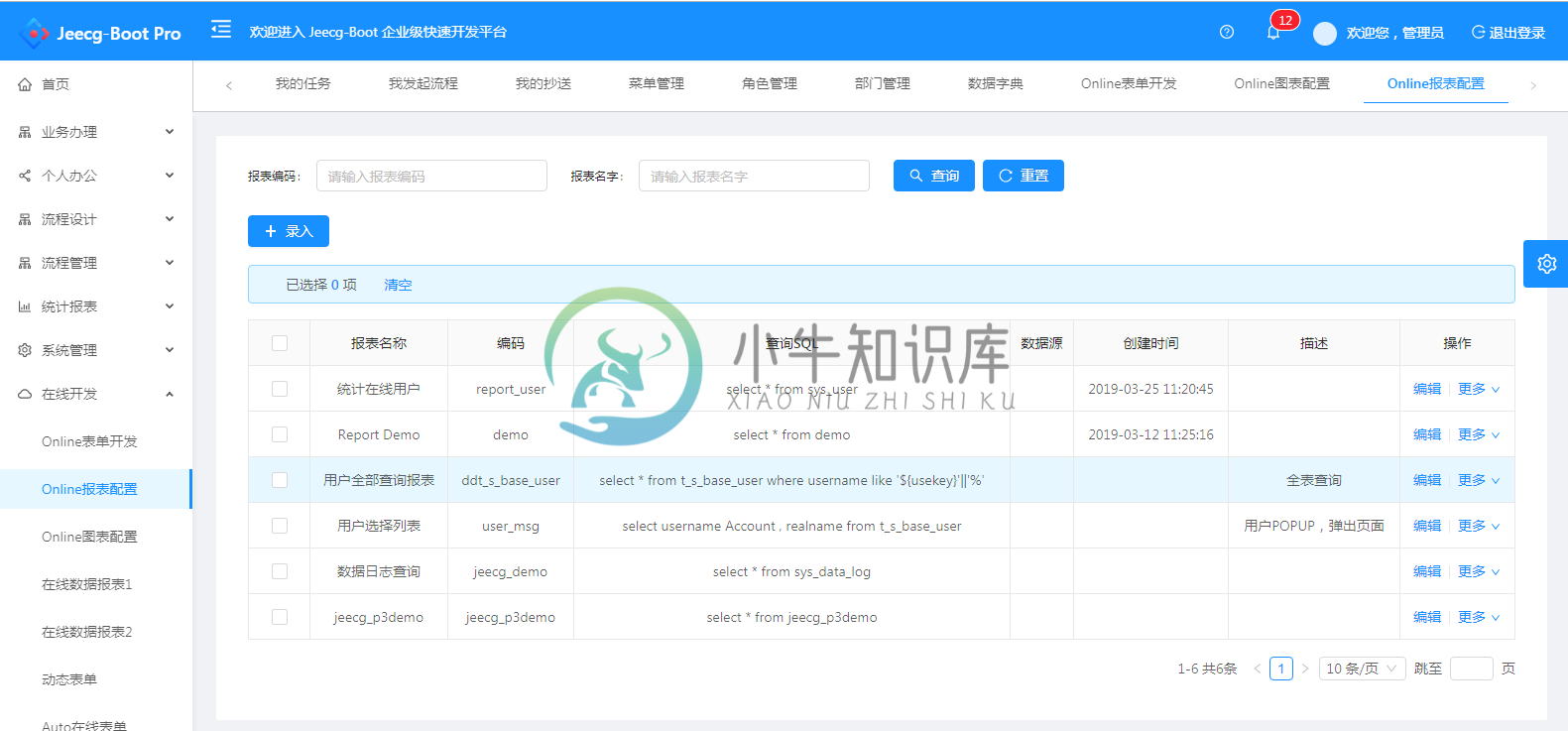Open the settings gear on right edge
The width and height of the screenshot is (1568, 731).
pos(1546,264)
